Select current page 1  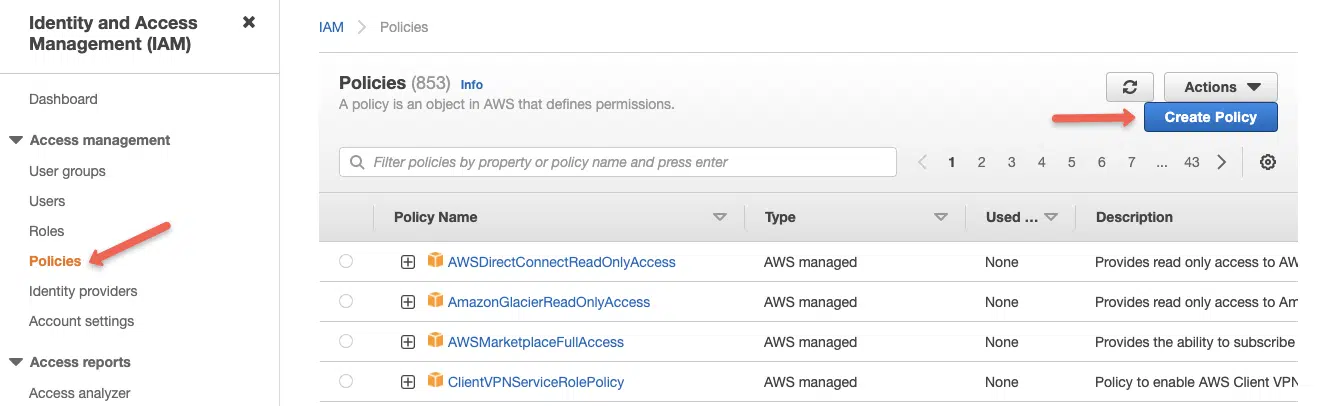pos(952,162)
